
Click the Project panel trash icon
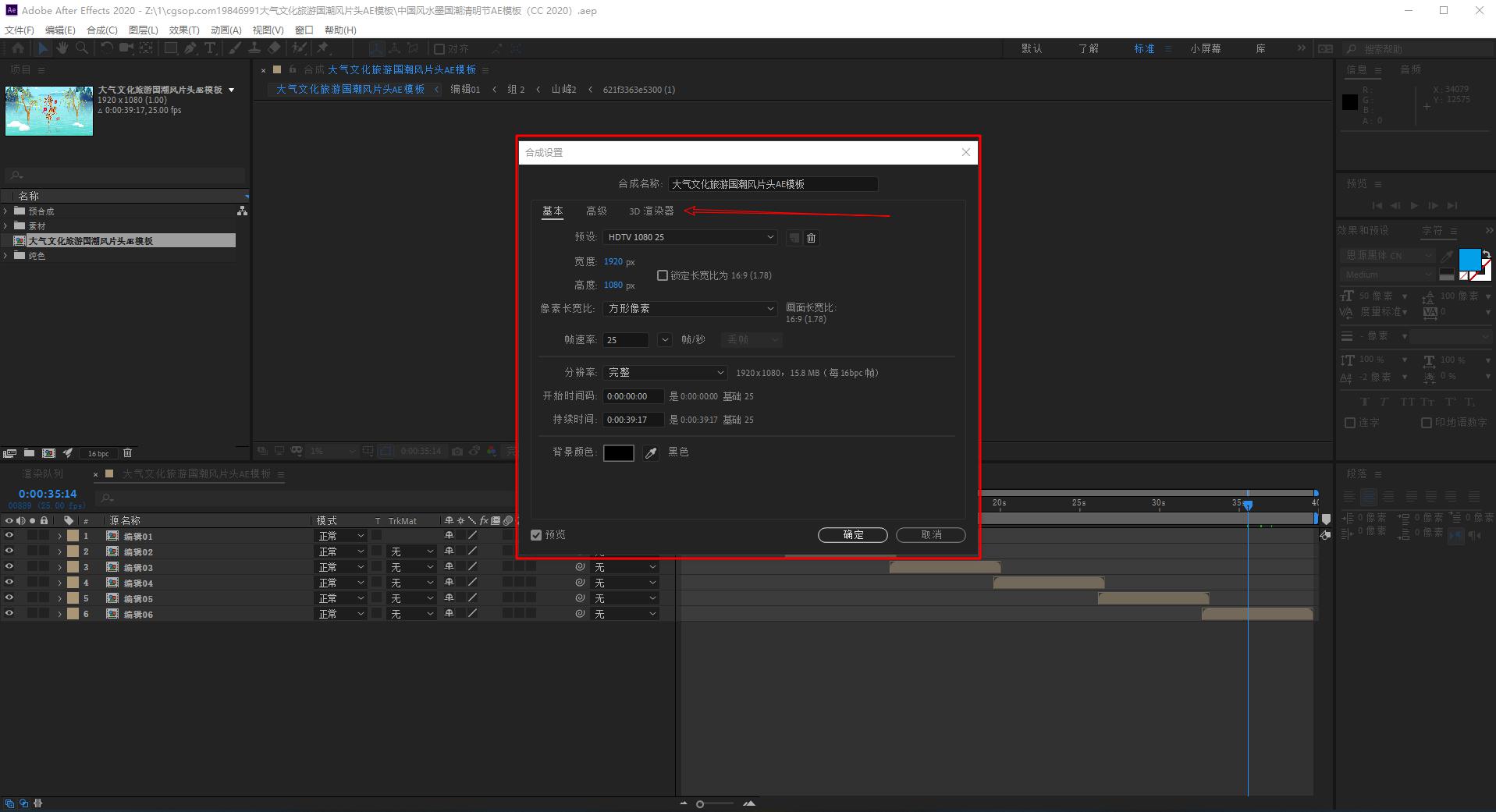(x=128, y=453)
